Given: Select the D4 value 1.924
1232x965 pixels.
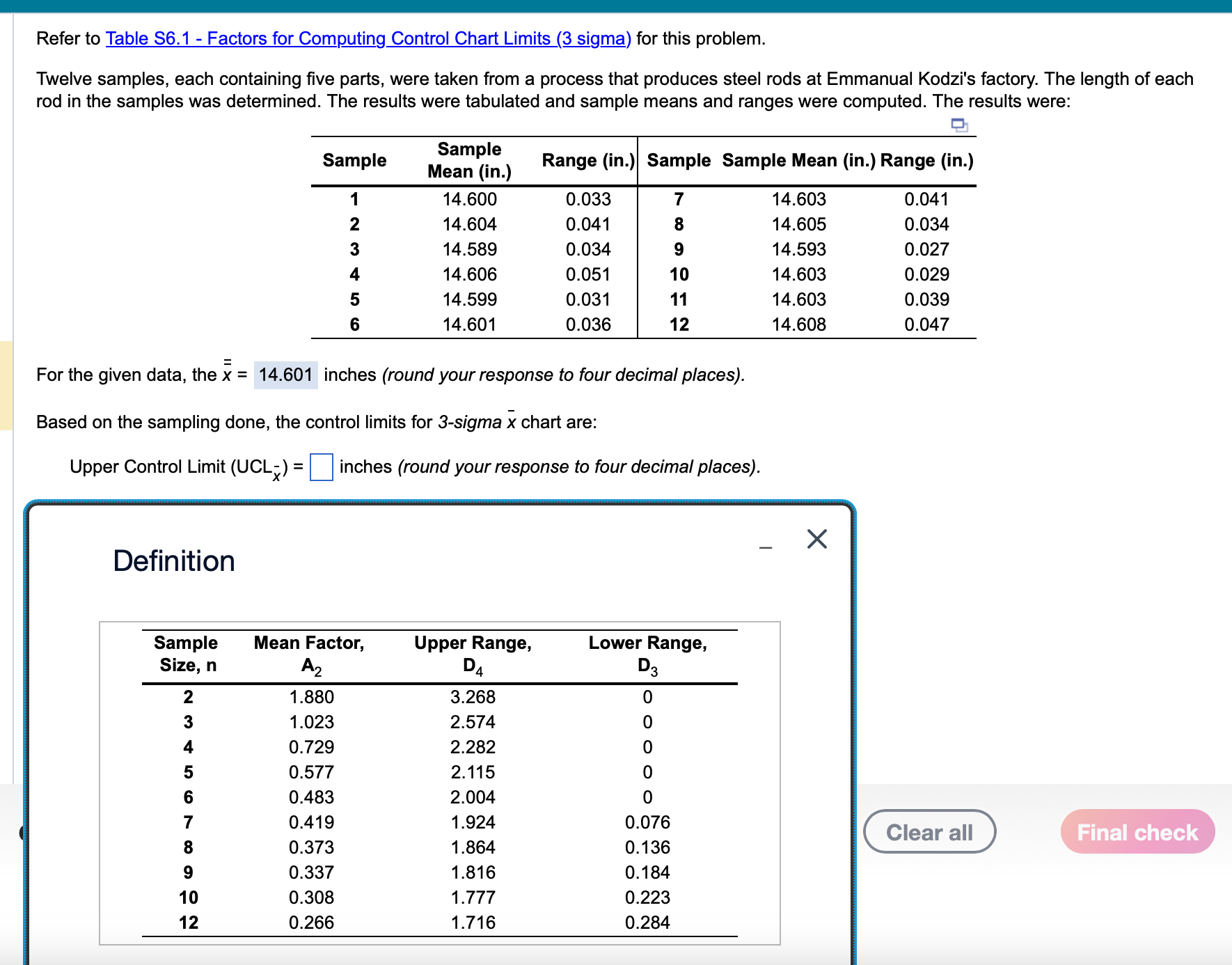Looking at the screenshot, I should point(473,822).
